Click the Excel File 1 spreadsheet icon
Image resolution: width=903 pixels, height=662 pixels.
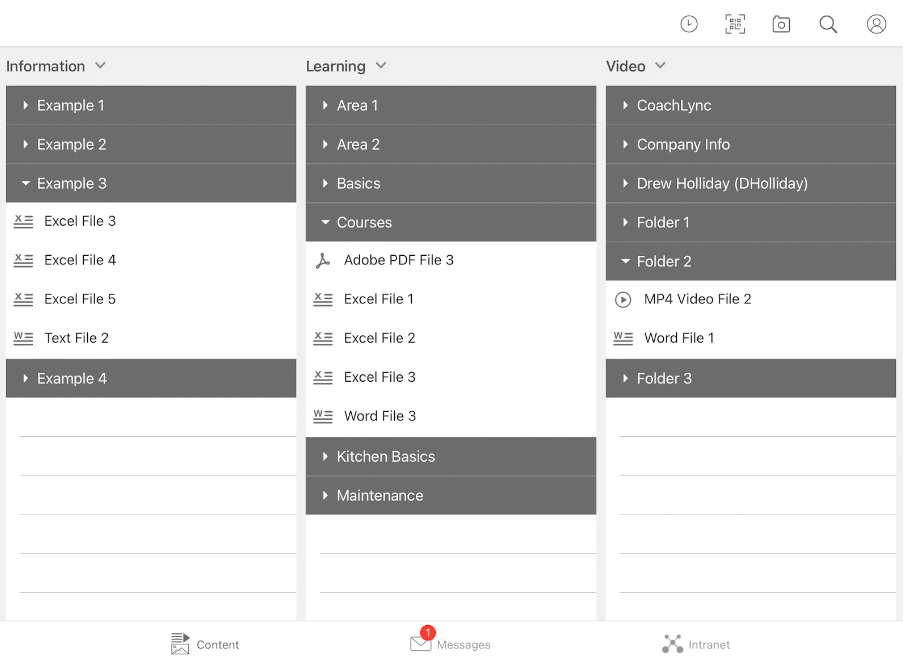coord(323,299)
